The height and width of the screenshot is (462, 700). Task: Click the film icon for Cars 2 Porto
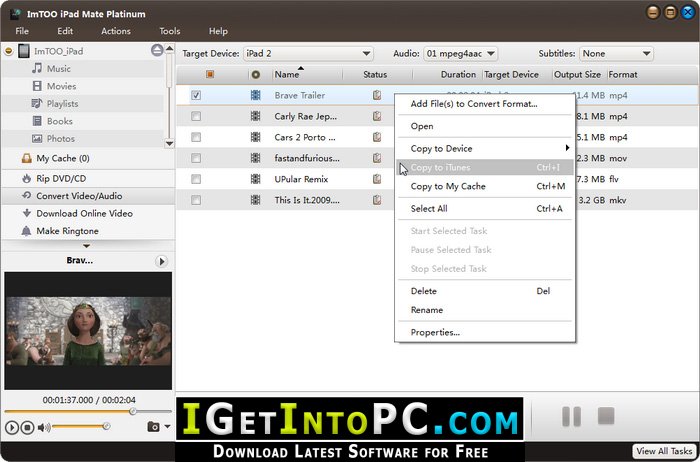tap(255, 137)
